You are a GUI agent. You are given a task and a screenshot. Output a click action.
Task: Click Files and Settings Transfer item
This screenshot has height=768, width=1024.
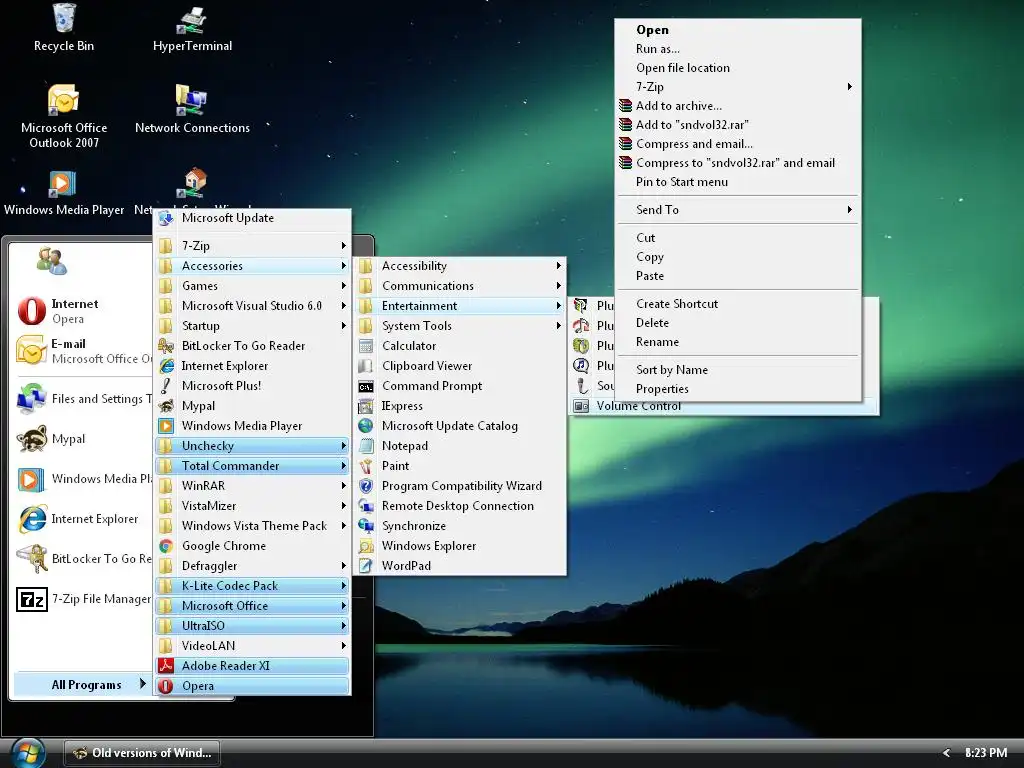(x=84, y=399)
